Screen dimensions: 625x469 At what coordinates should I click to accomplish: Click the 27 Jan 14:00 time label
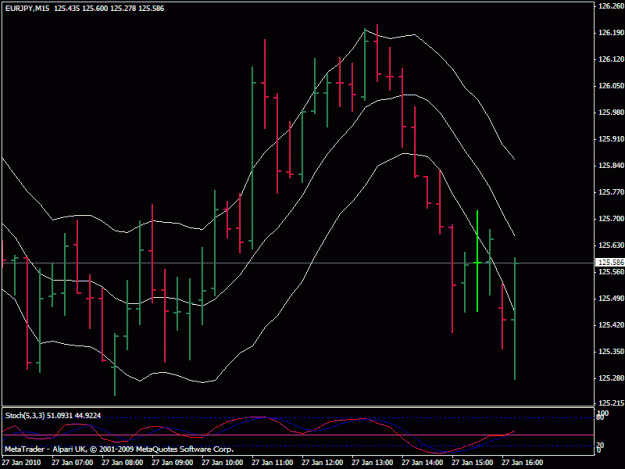click(423, 463)
